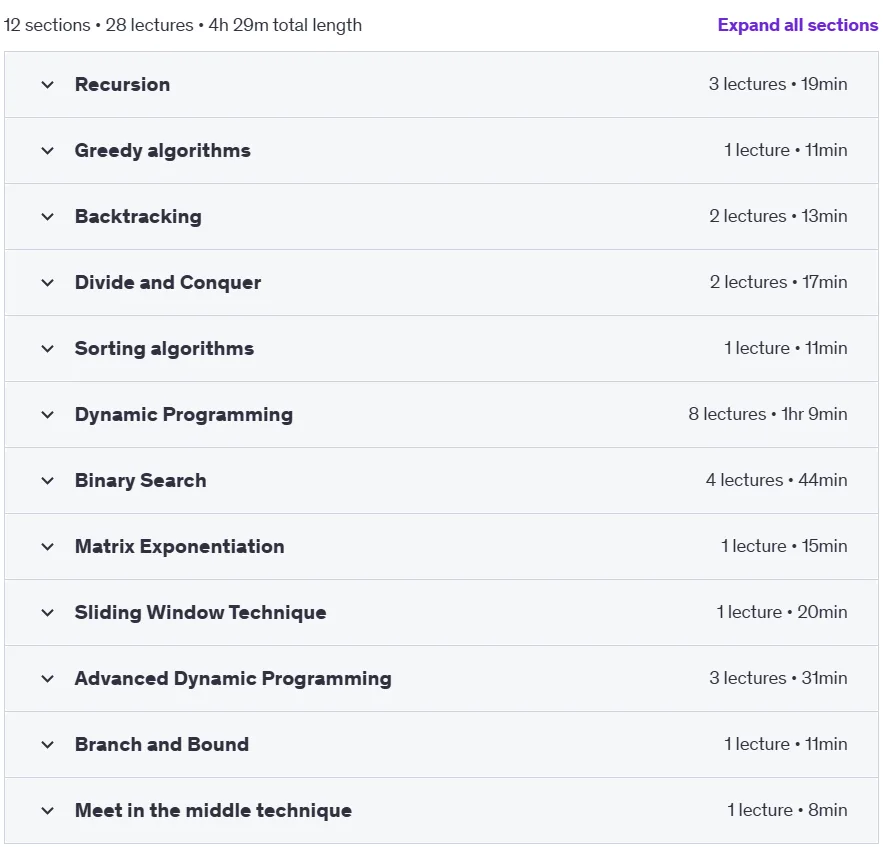Expand the Binary Search chevron
The image size is (883, 847).
(48, 481)
